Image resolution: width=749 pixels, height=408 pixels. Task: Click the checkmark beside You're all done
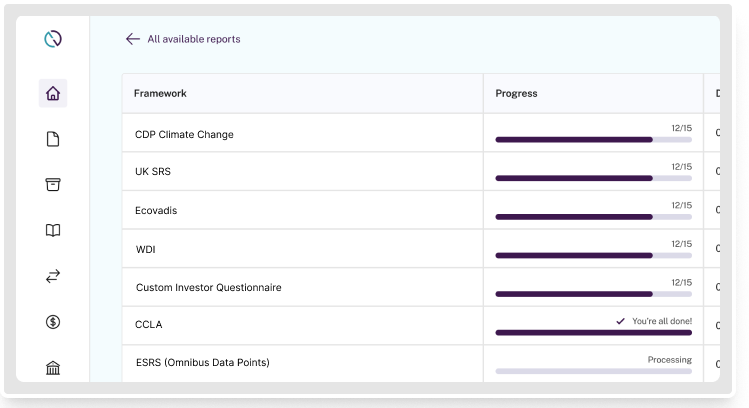pos(621,321)
